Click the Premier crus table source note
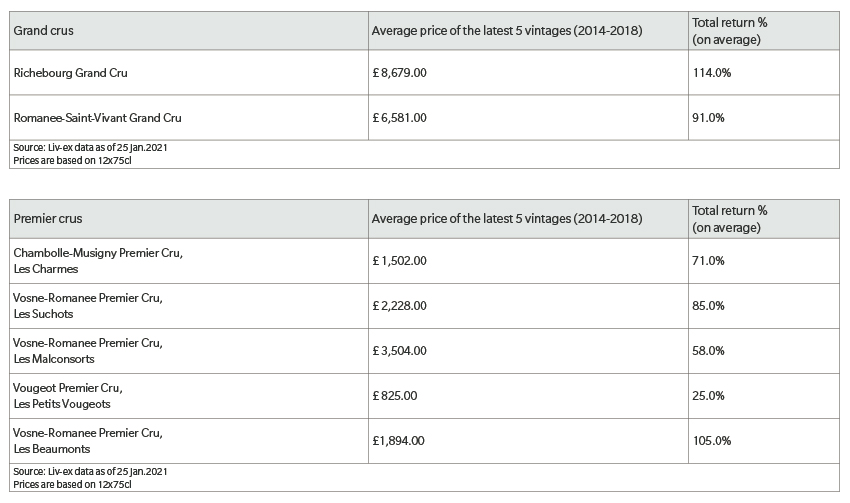This screenshot has width=850, height=503. point(90,478)
